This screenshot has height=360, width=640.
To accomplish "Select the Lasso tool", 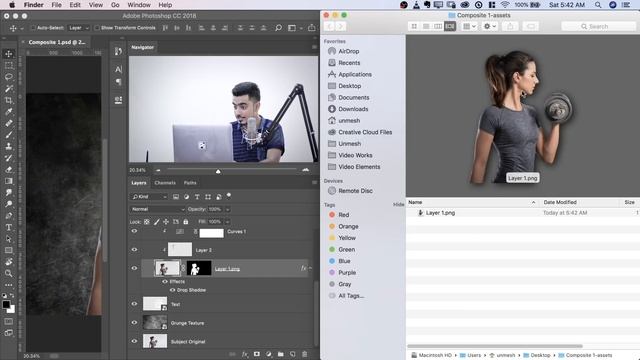I will [x=9, y=77].
